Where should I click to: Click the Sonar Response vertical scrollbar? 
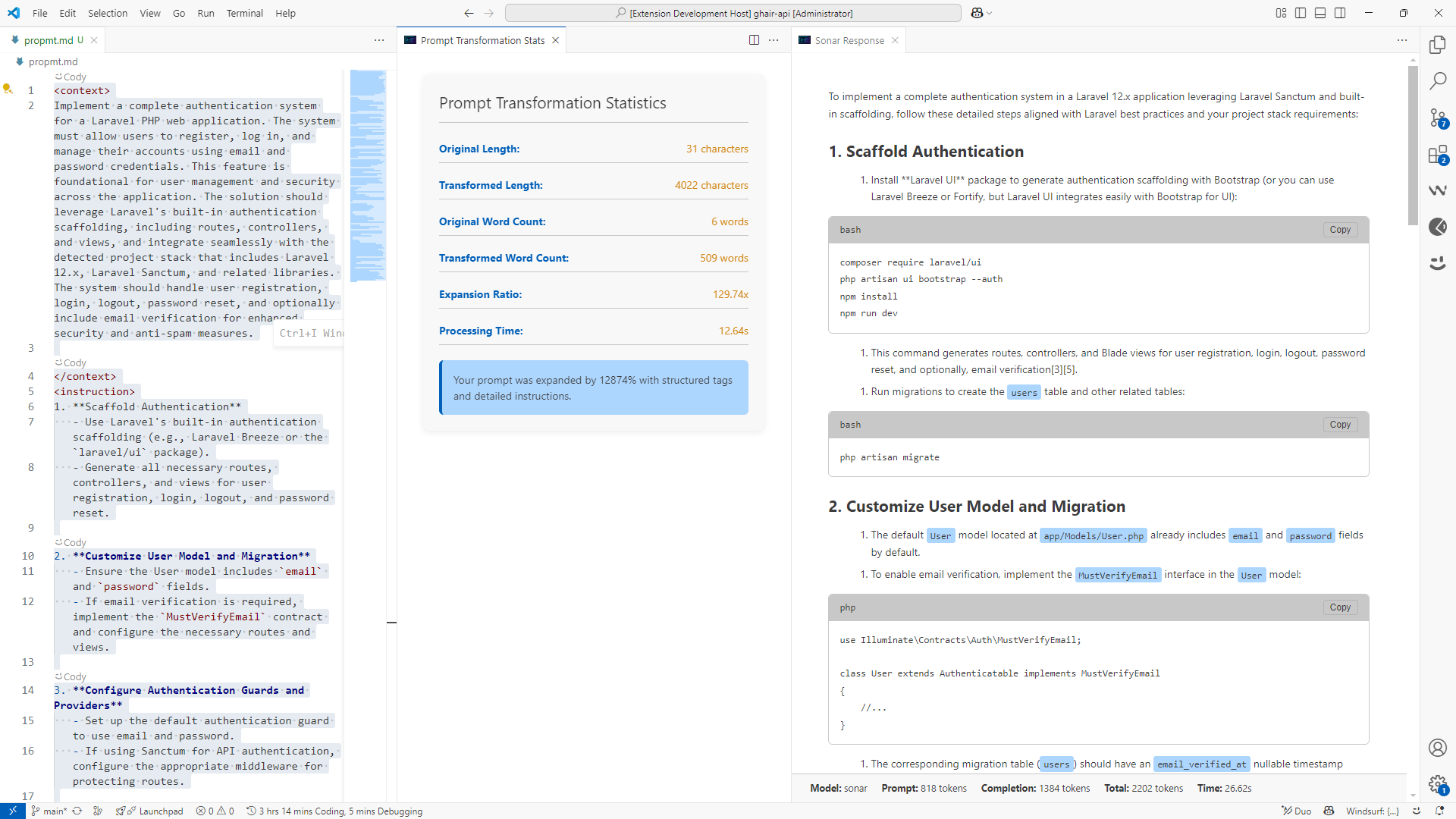[1413, 144]
